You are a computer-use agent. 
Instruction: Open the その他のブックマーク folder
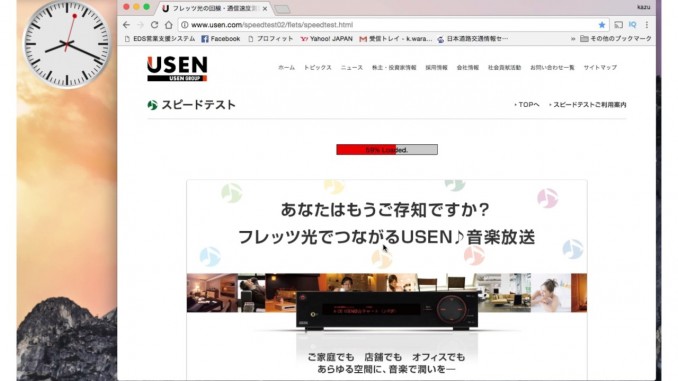616,39
